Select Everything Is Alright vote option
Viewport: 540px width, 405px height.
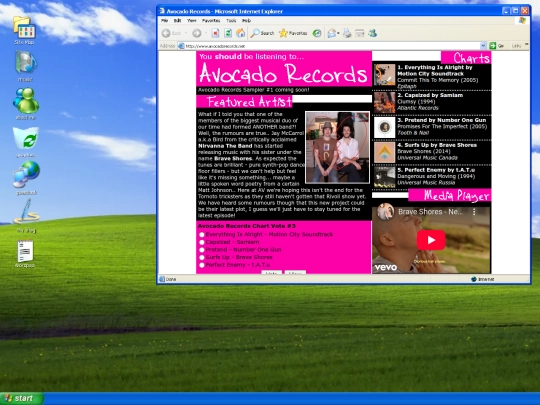point(202,235)
